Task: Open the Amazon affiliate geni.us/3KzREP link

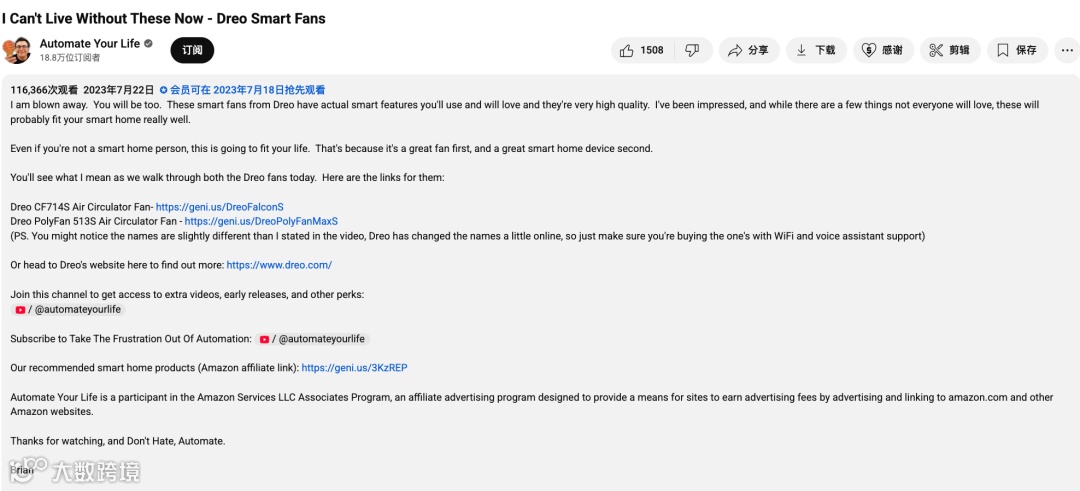Action: [354, 368]
